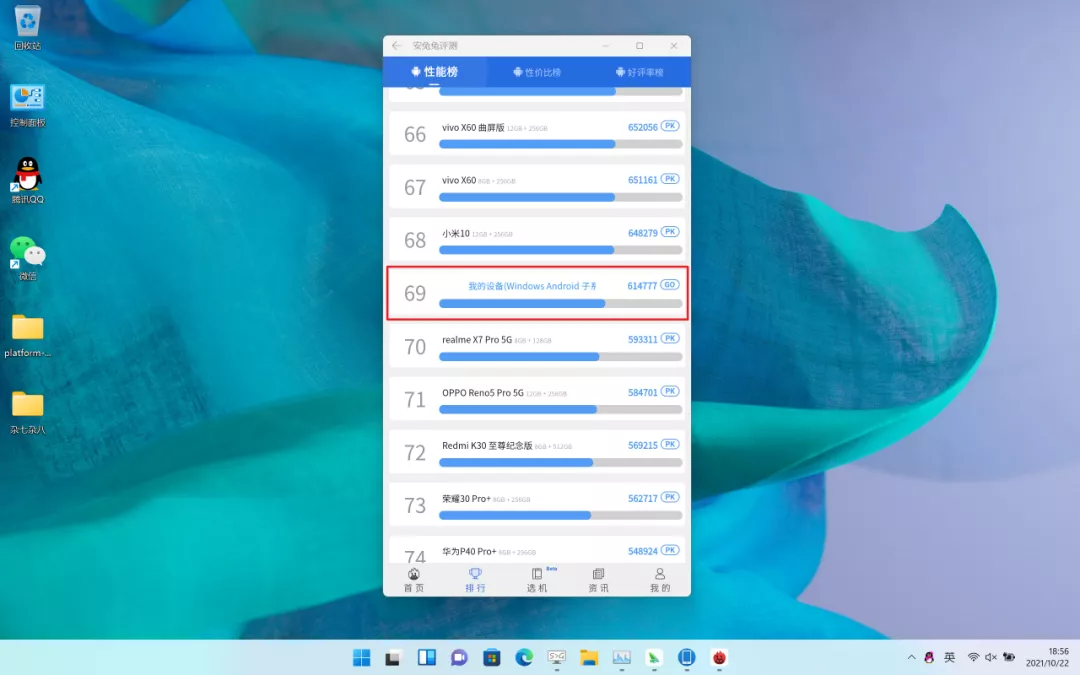Open the Chat app in the taskbar

pyautogui.click(x=459, y=658)
